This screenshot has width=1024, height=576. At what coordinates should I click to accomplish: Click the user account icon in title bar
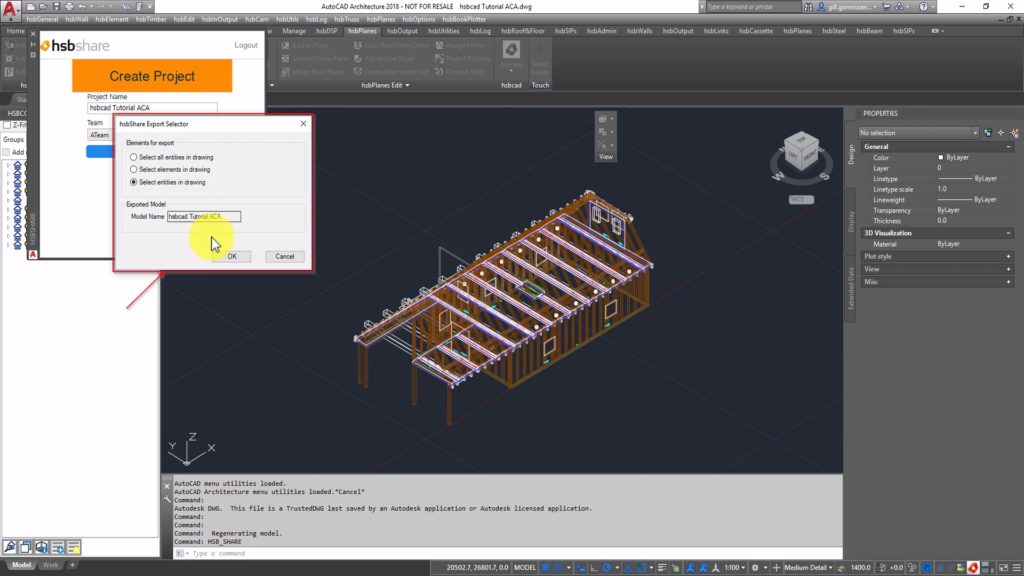822,7
